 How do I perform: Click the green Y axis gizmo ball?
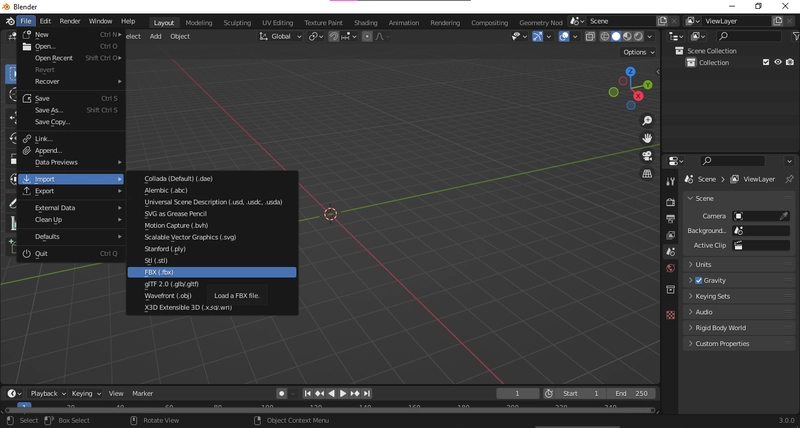click(648, 85)
